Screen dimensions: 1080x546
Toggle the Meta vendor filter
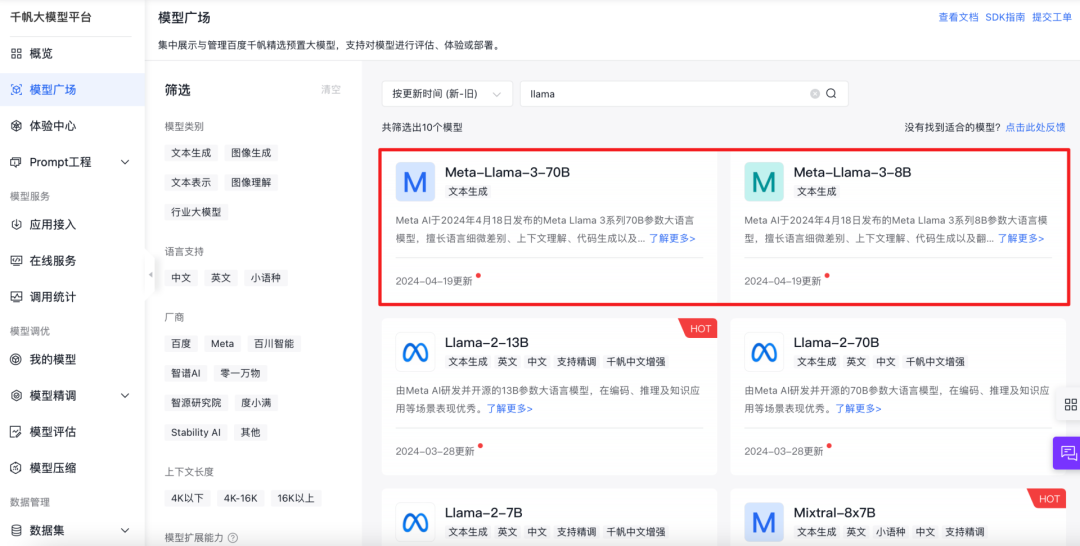(222, 344)
